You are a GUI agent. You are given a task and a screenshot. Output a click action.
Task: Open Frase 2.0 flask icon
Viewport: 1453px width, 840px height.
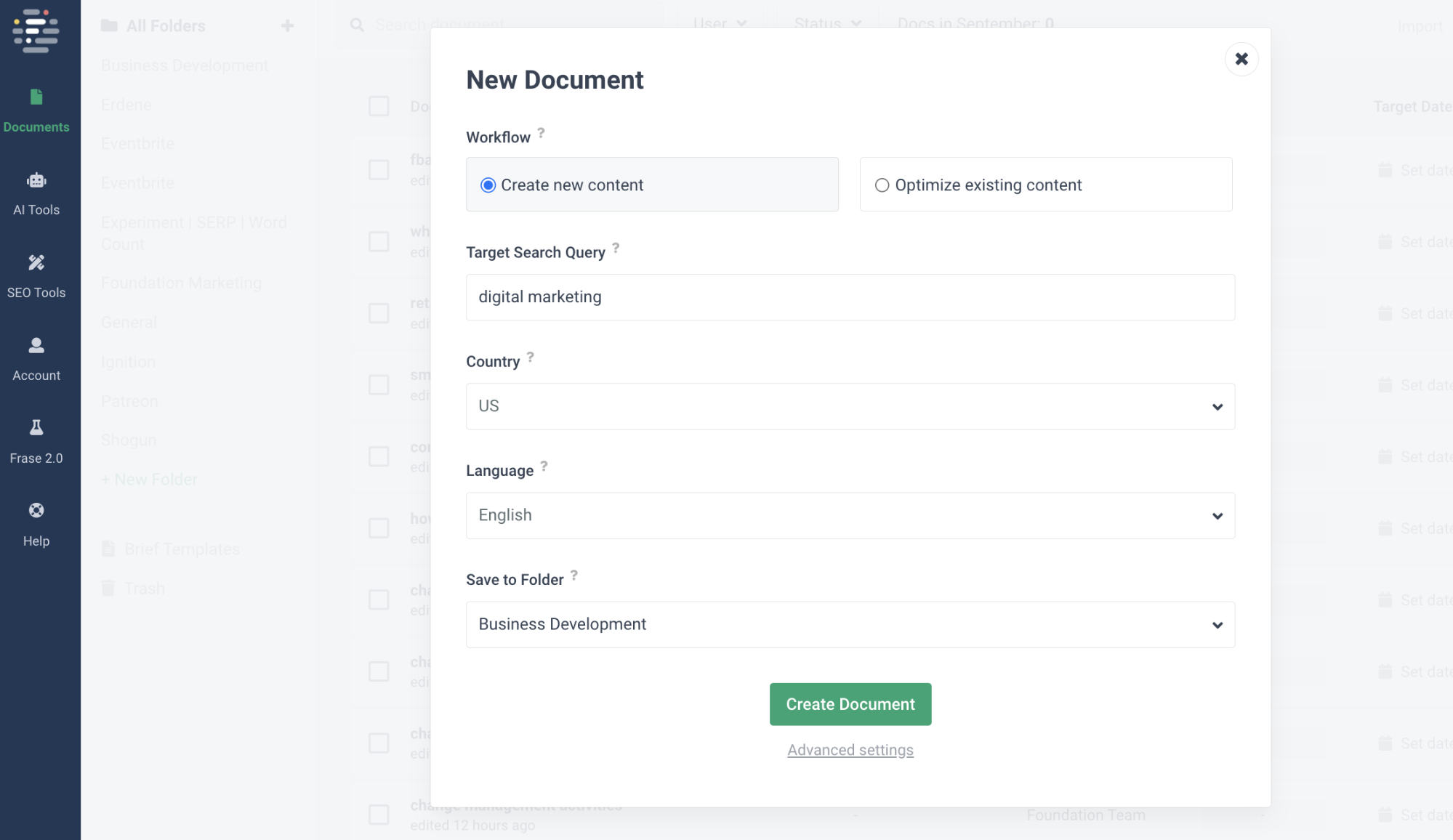pos(36,427)
